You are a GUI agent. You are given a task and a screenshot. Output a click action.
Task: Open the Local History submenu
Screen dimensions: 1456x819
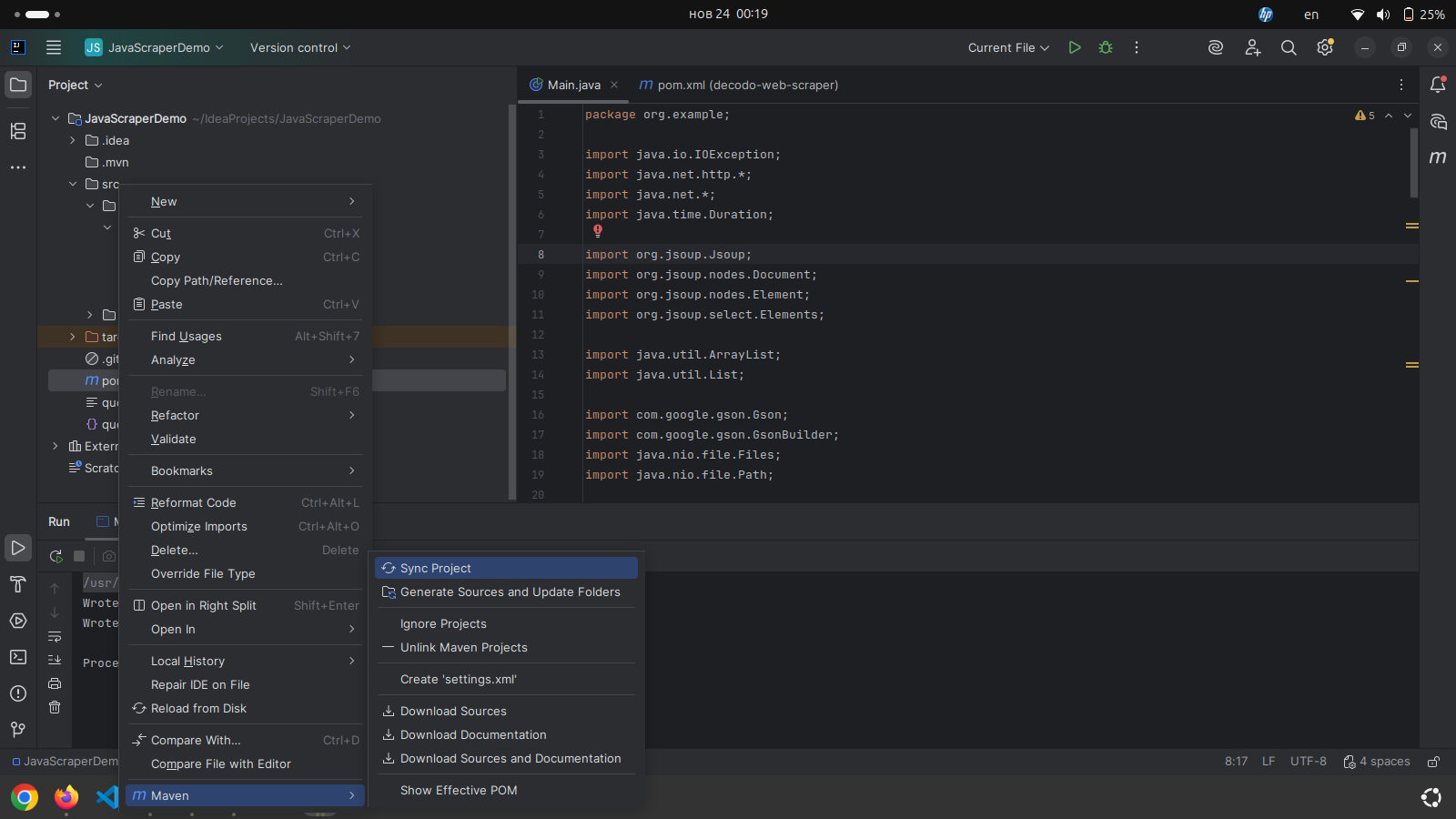click(x=245, y=661)
